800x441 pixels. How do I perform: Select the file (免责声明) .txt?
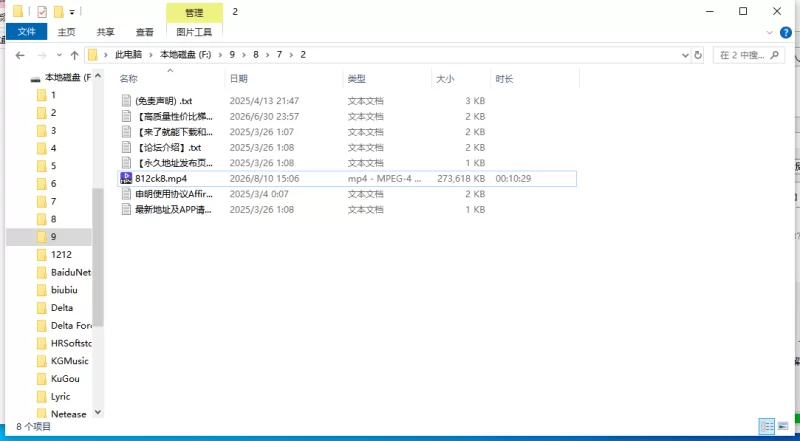coord(163,101)
